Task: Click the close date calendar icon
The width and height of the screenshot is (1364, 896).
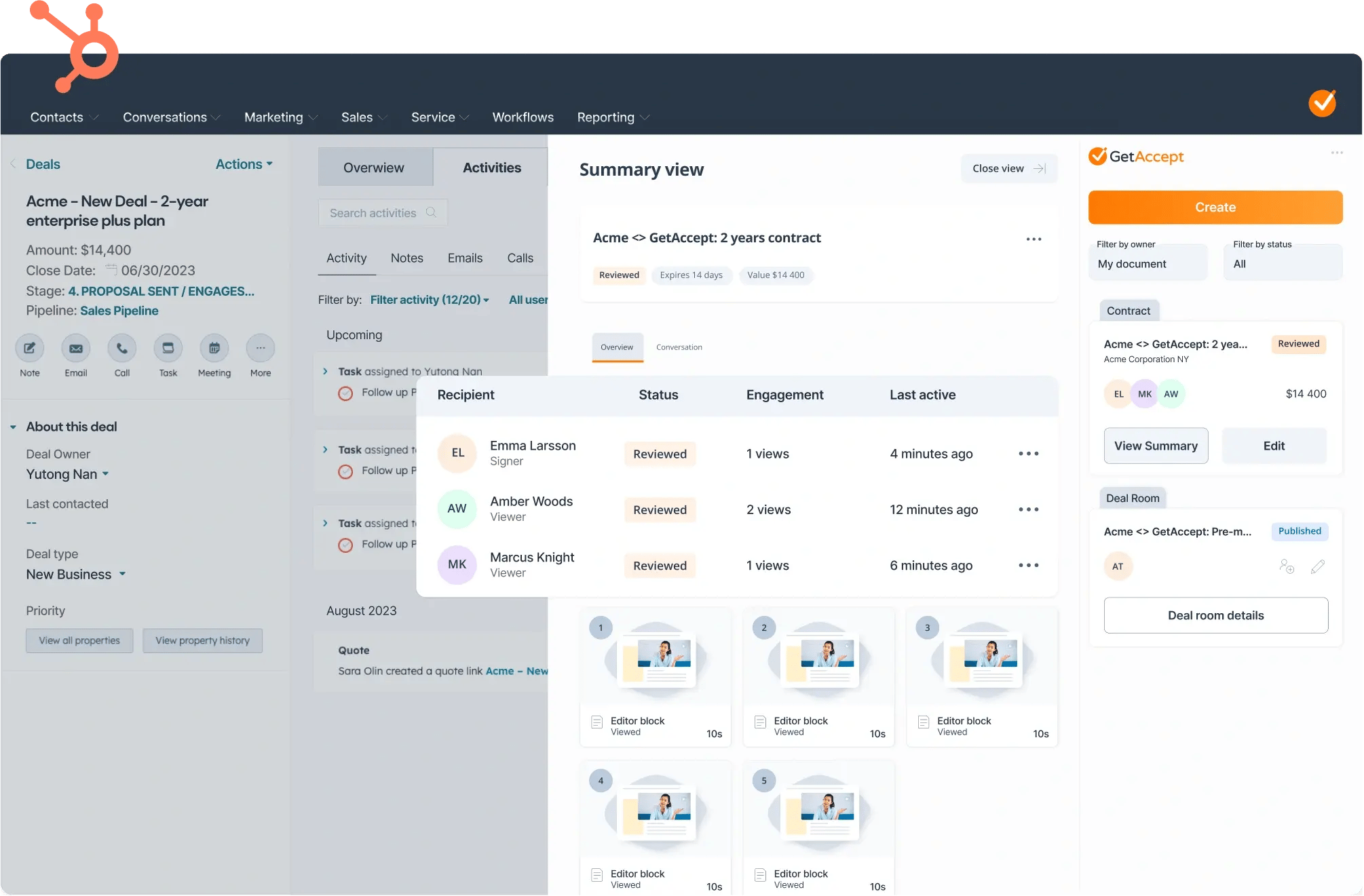Action: [111, 270]
